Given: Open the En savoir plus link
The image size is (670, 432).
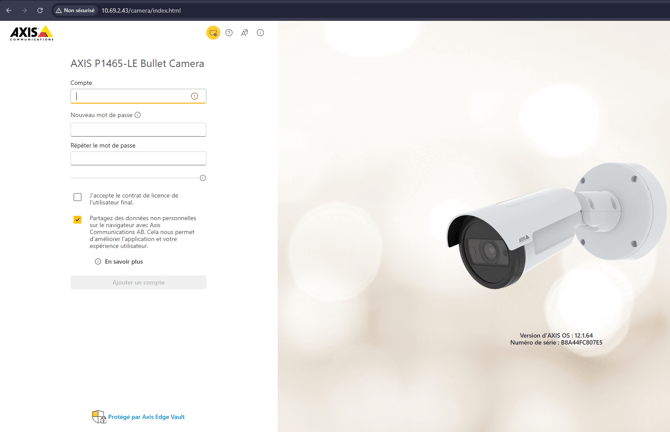Looking at the screenshot, I should (x=123, y=262).
